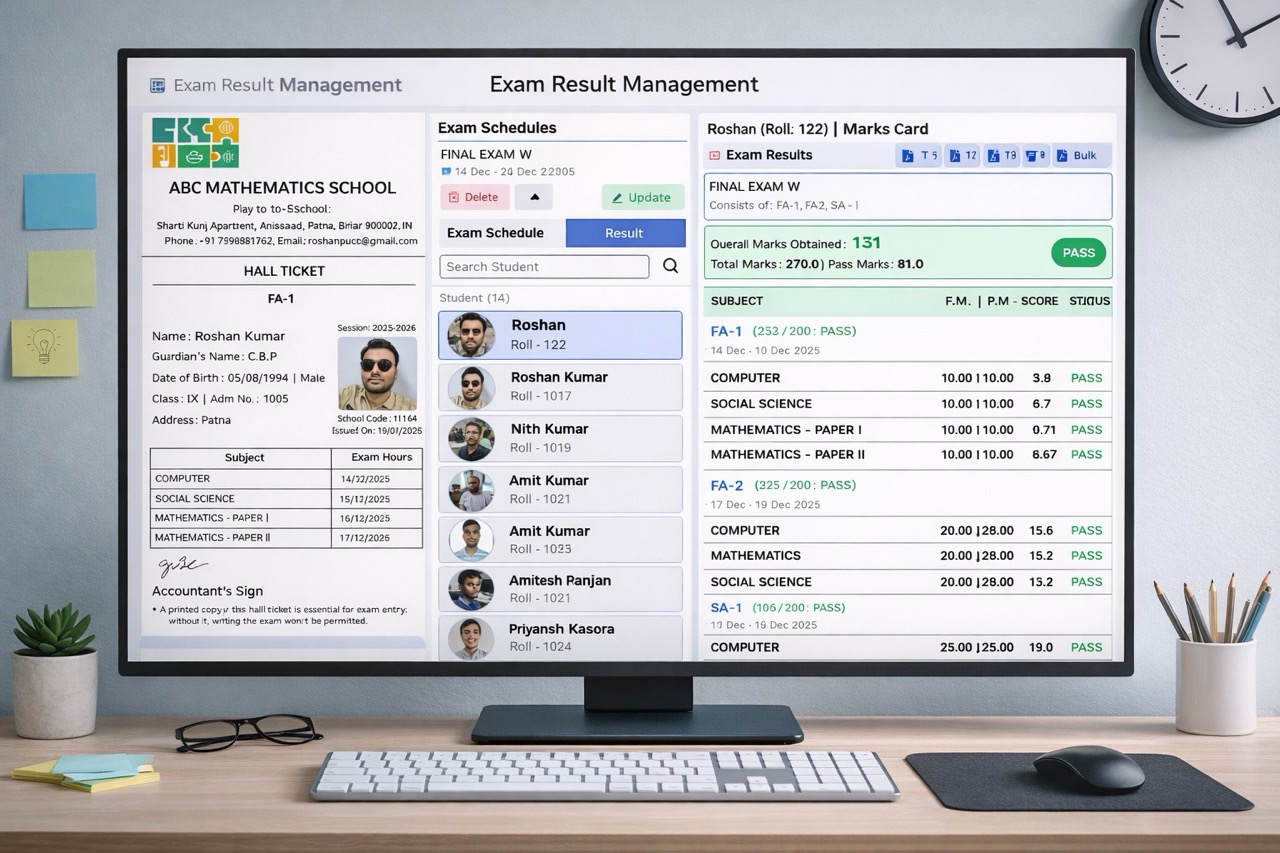Click the red icon beside Exam Results heading

(714, 155)
